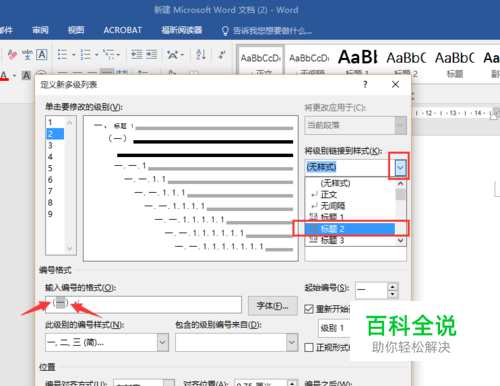Choose 正文 in the link-style dropdown list

(350, 194)
